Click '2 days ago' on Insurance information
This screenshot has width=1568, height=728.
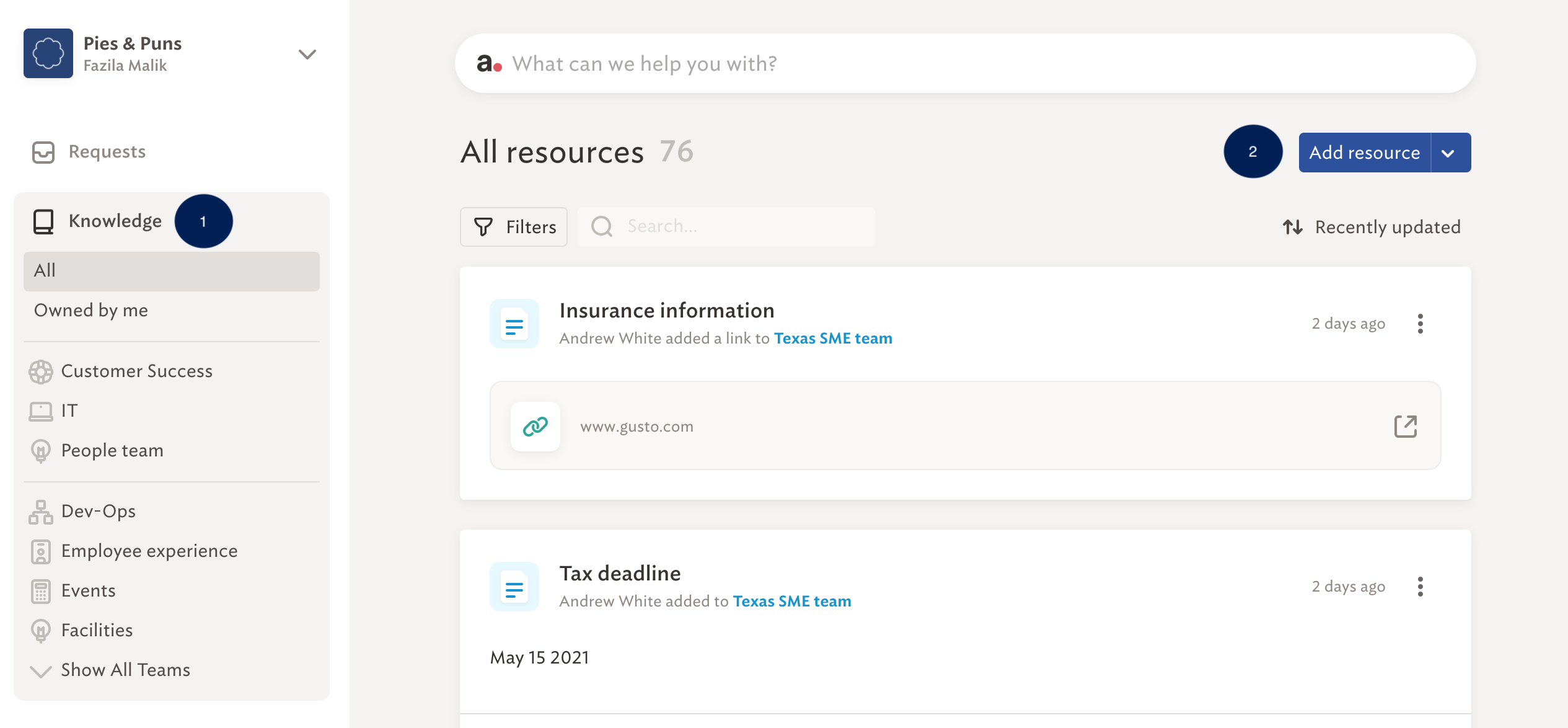pyautogui.click(x=1349, y=324)
